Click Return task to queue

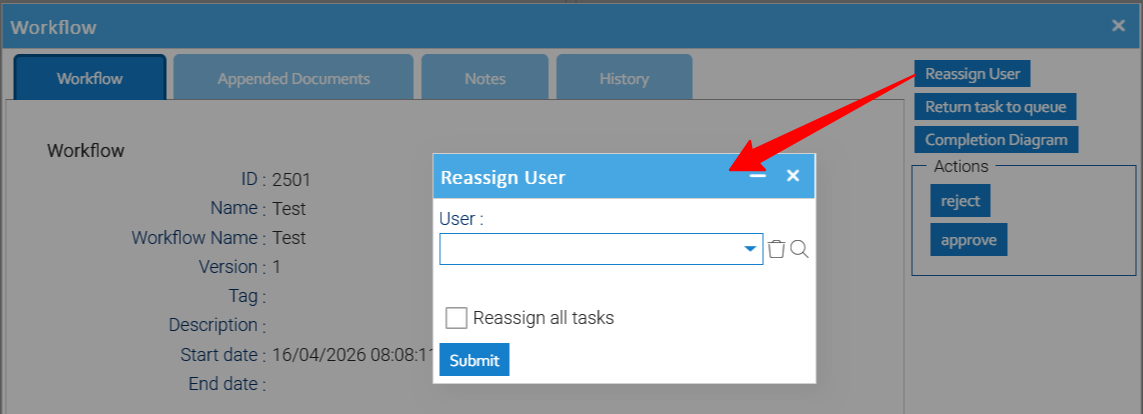point(995,107)
